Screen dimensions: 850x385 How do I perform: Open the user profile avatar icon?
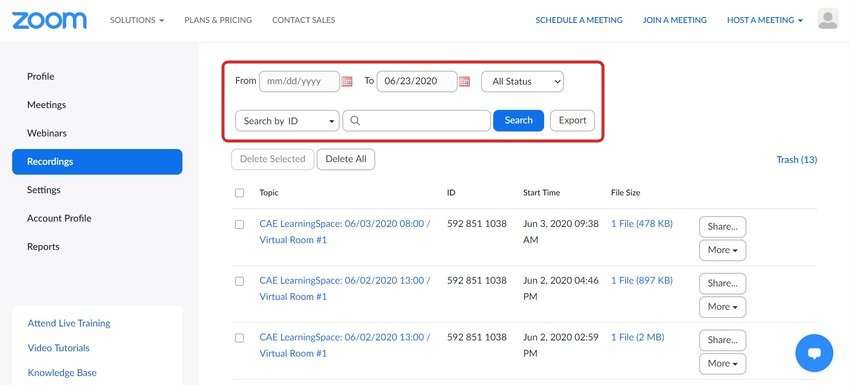click(x=827, y=20)
